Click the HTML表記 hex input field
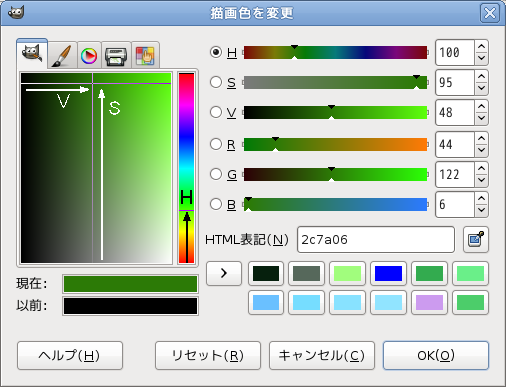This screenshot has width=506, height=387. pos(376,239)
